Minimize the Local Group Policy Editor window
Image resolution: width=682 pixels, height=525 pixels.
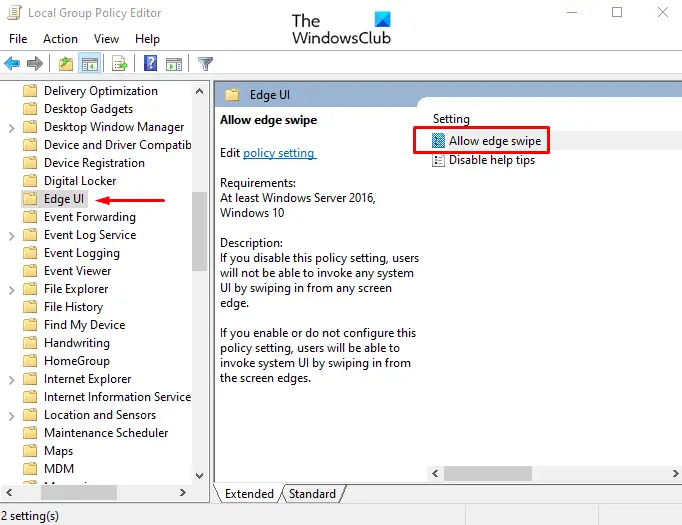tap(572, 12)
